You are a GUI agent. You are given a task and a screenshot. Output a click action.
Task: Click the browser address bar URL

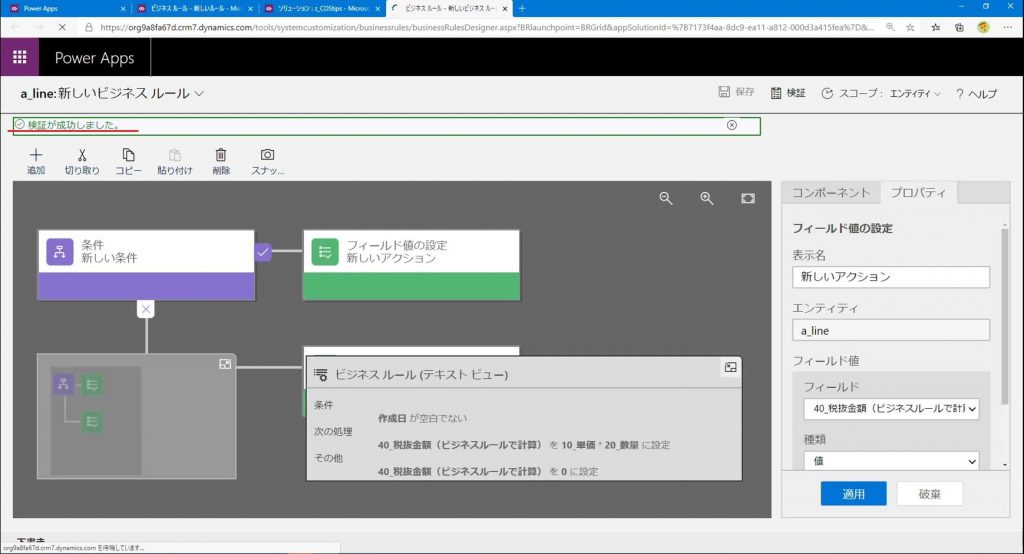click(487, 27)
